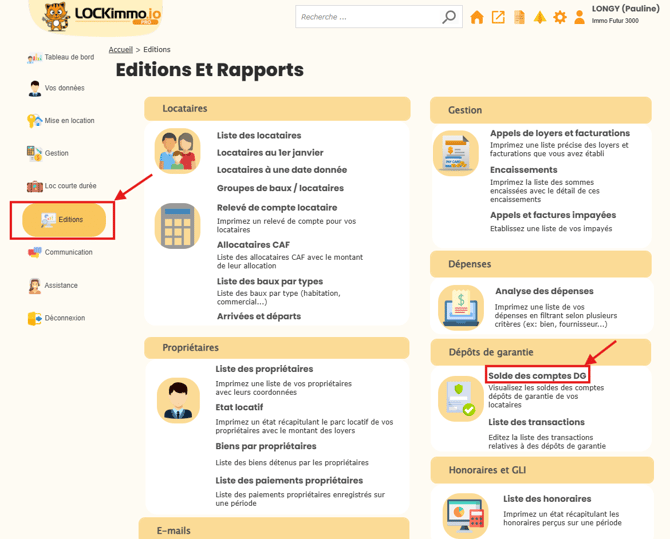Open Gestion in sidebar menu
Image resolution: width=670 pixels, height=539 pixels.
click(x=47, y=153)
